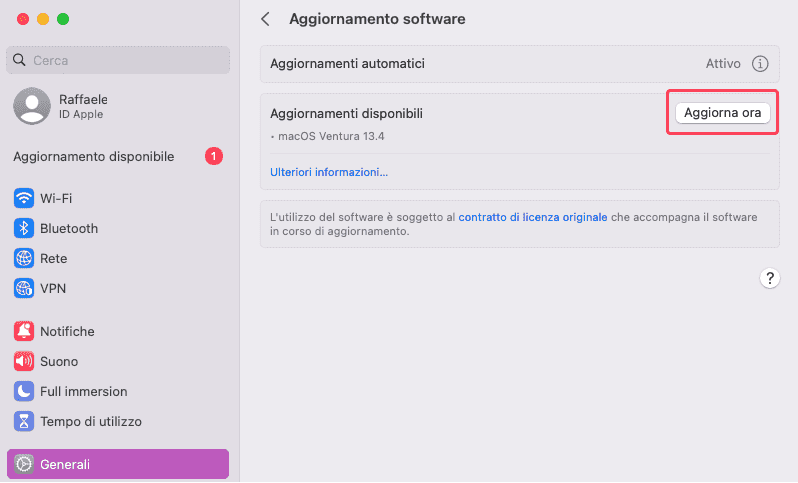Viewport: 798px width, 483px height.
Task: Click the magnifying glass search icon
Action: (x=19, y=60)
